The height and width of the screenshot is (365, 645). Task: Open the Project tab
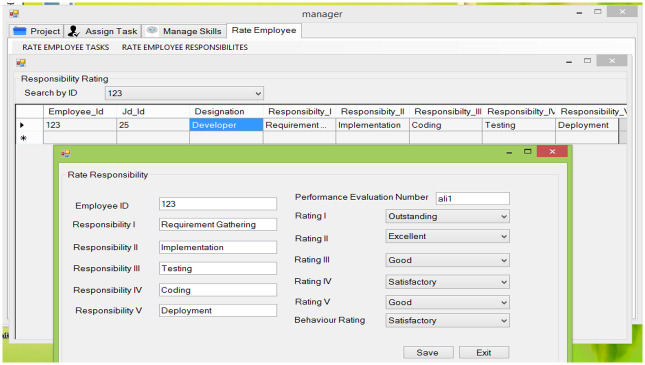(37, 31)
